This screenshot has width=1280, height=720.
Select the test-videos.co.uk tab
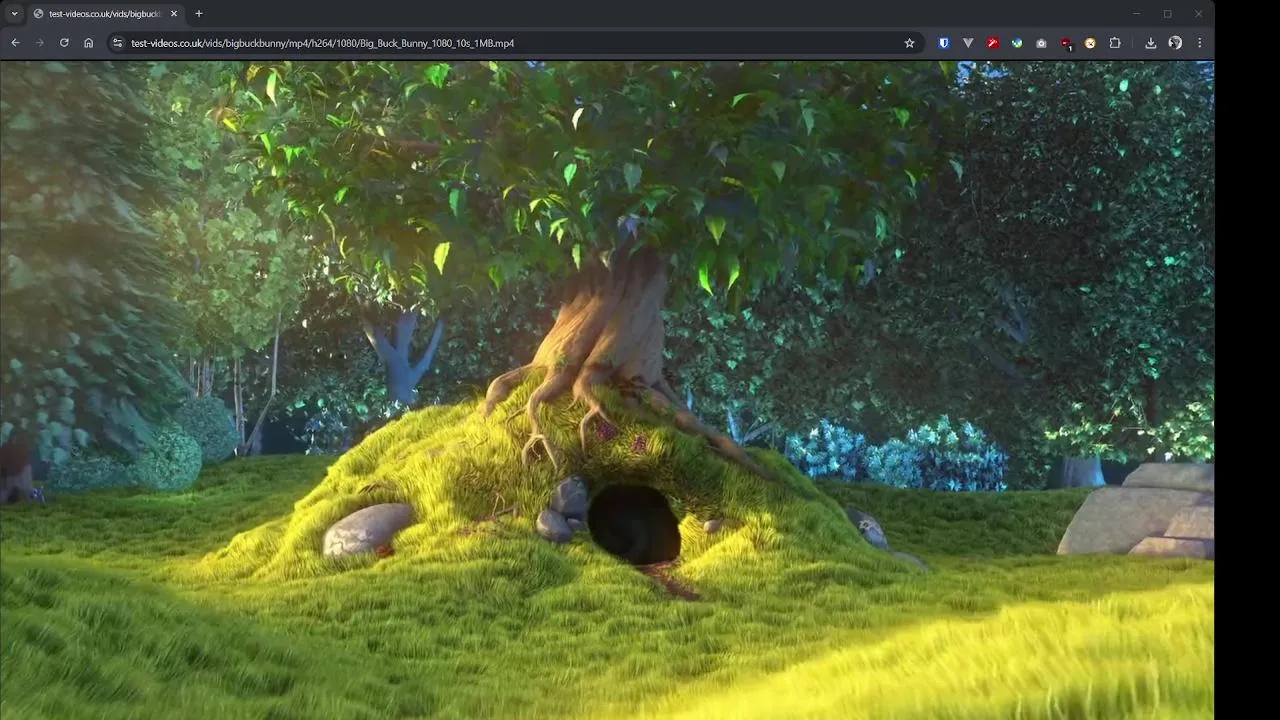tap(105, 14)
